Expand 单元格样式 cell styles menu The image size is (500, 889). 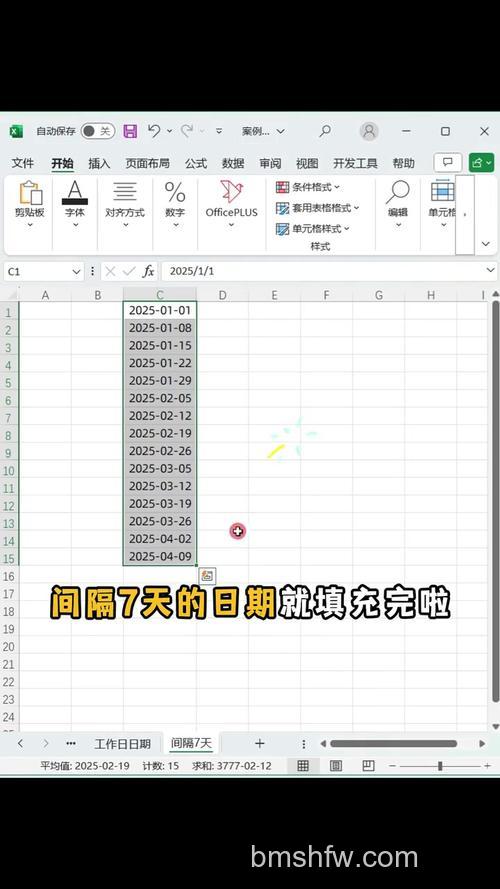pyautogui.click(x=313, y=229)
